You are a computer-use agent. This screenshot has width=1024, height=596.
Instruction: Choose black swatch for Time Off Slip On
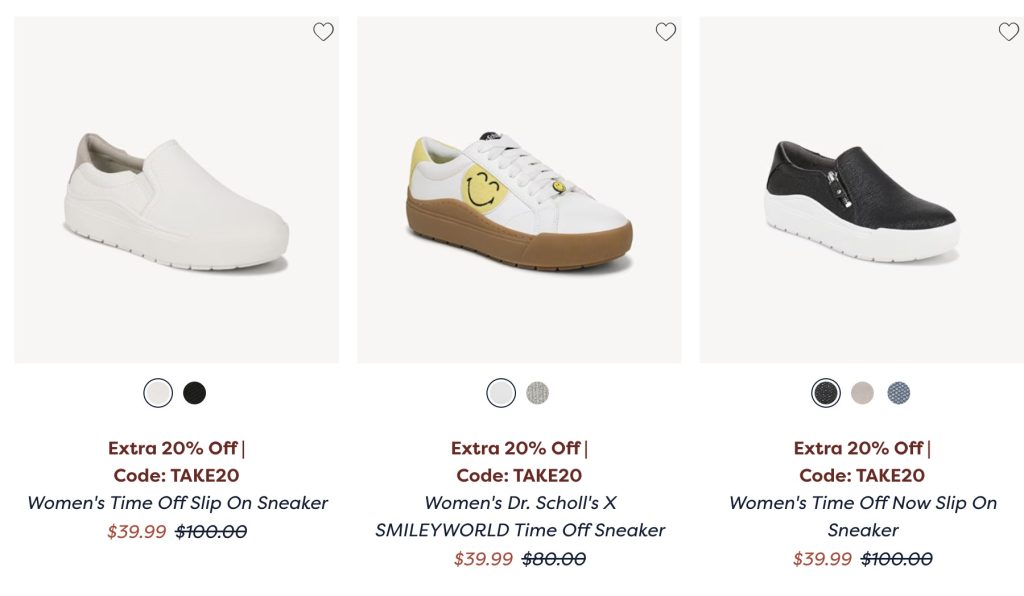coord(195,393)
